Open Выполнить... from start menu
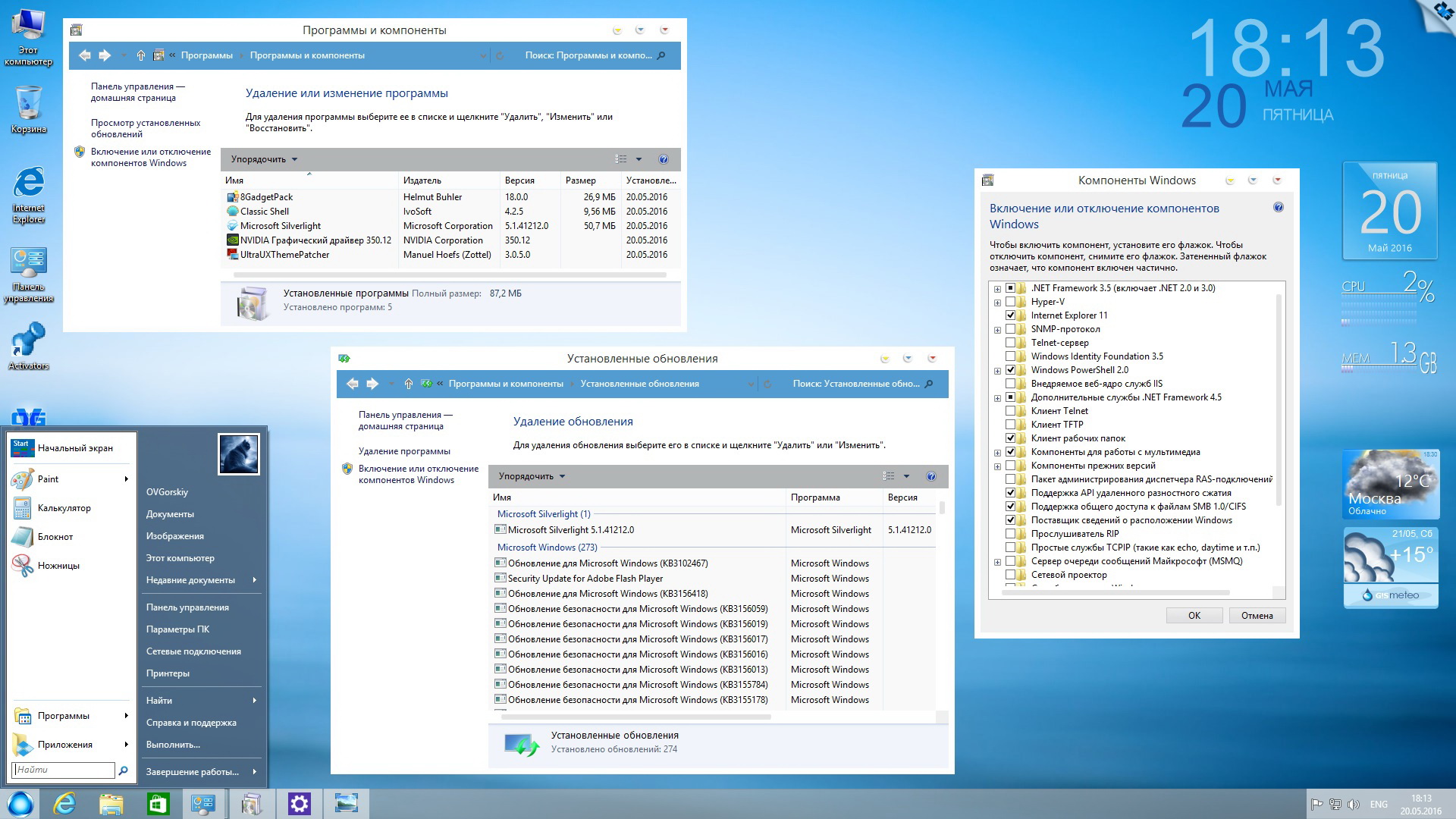1456x819 pixels. point(173,745)
